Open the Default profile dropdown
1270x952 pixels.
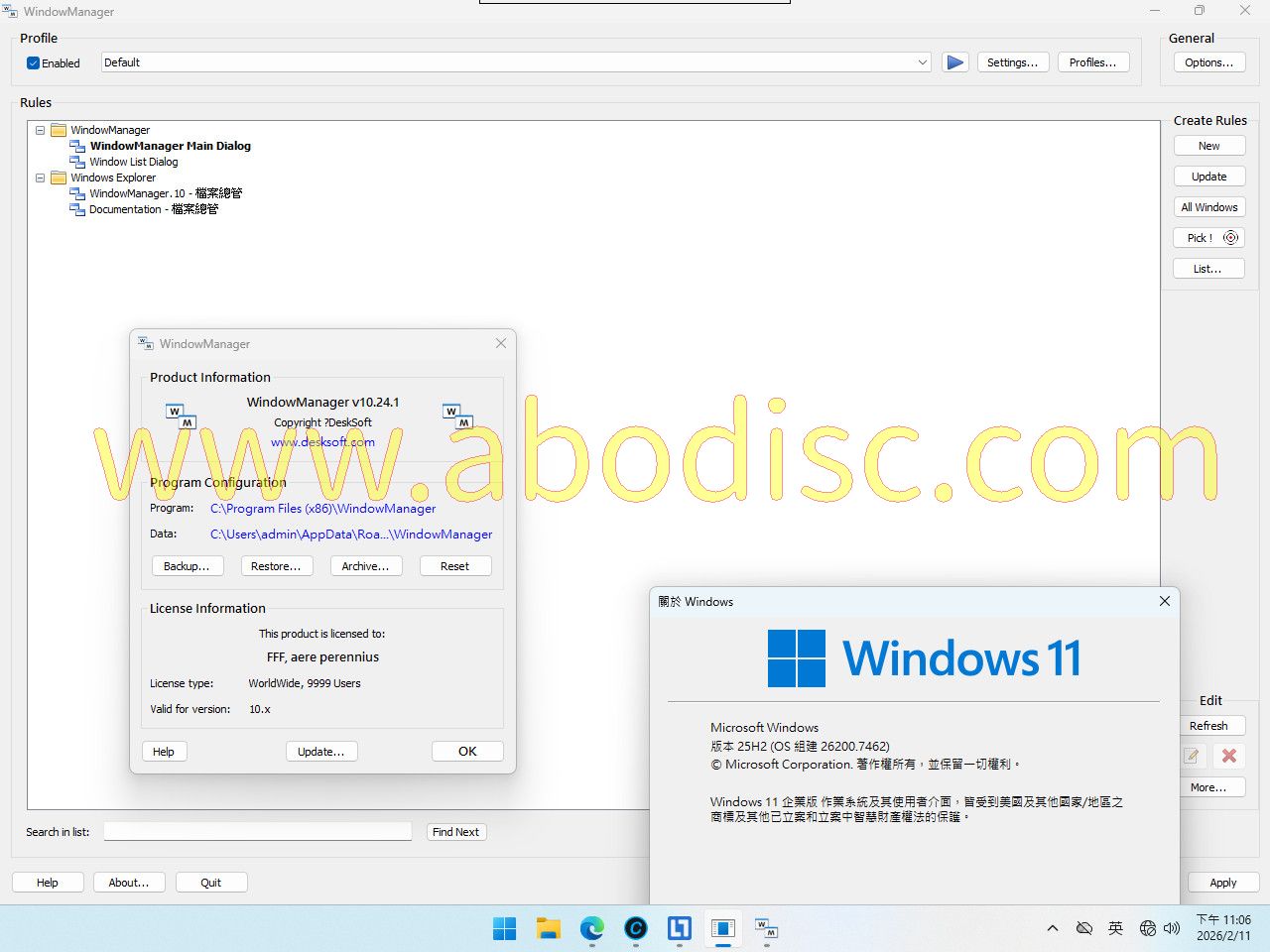click(x=922, y=62)
